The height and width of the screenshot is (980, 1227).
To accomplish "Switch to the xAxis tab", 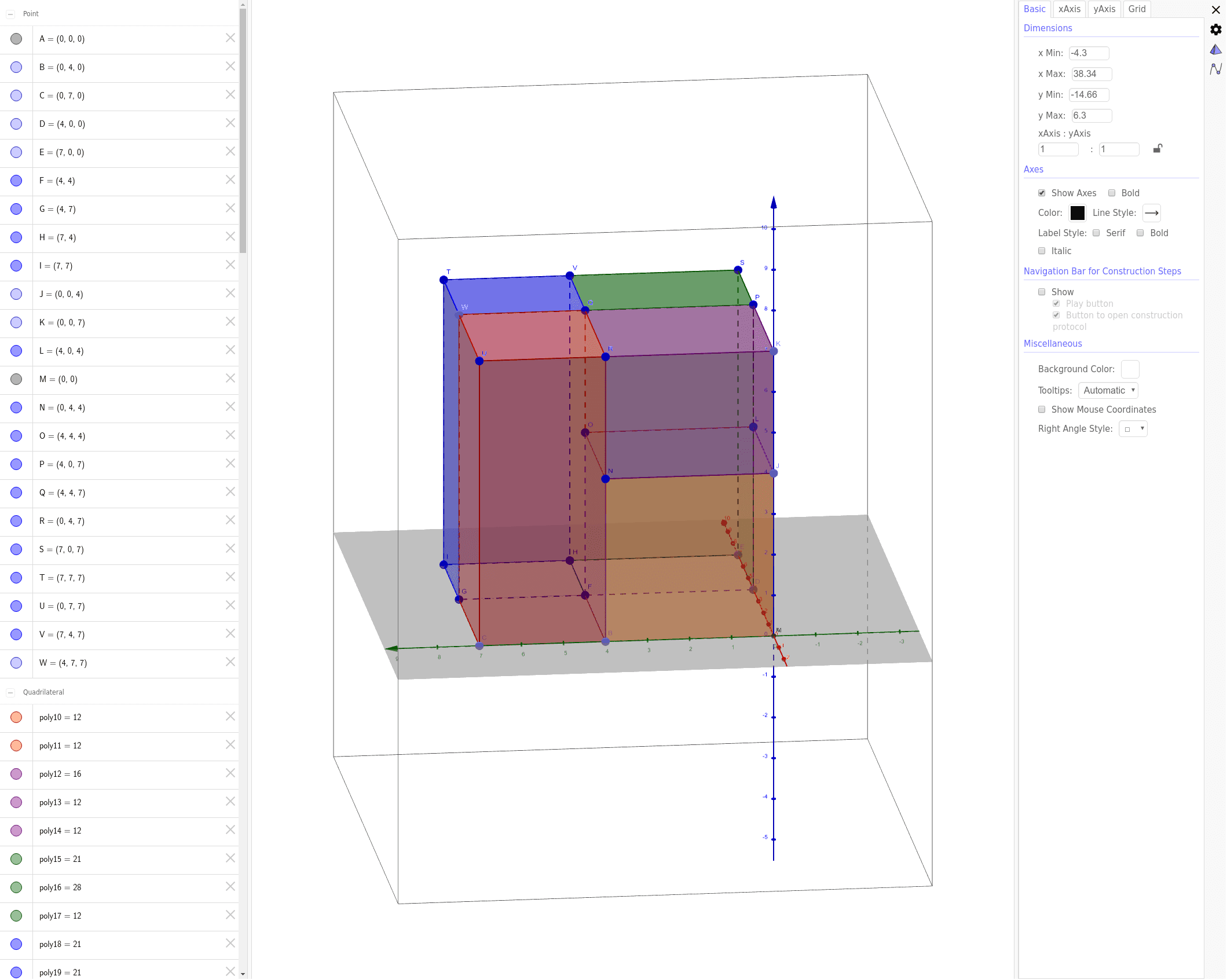I will coord(1069,9).
